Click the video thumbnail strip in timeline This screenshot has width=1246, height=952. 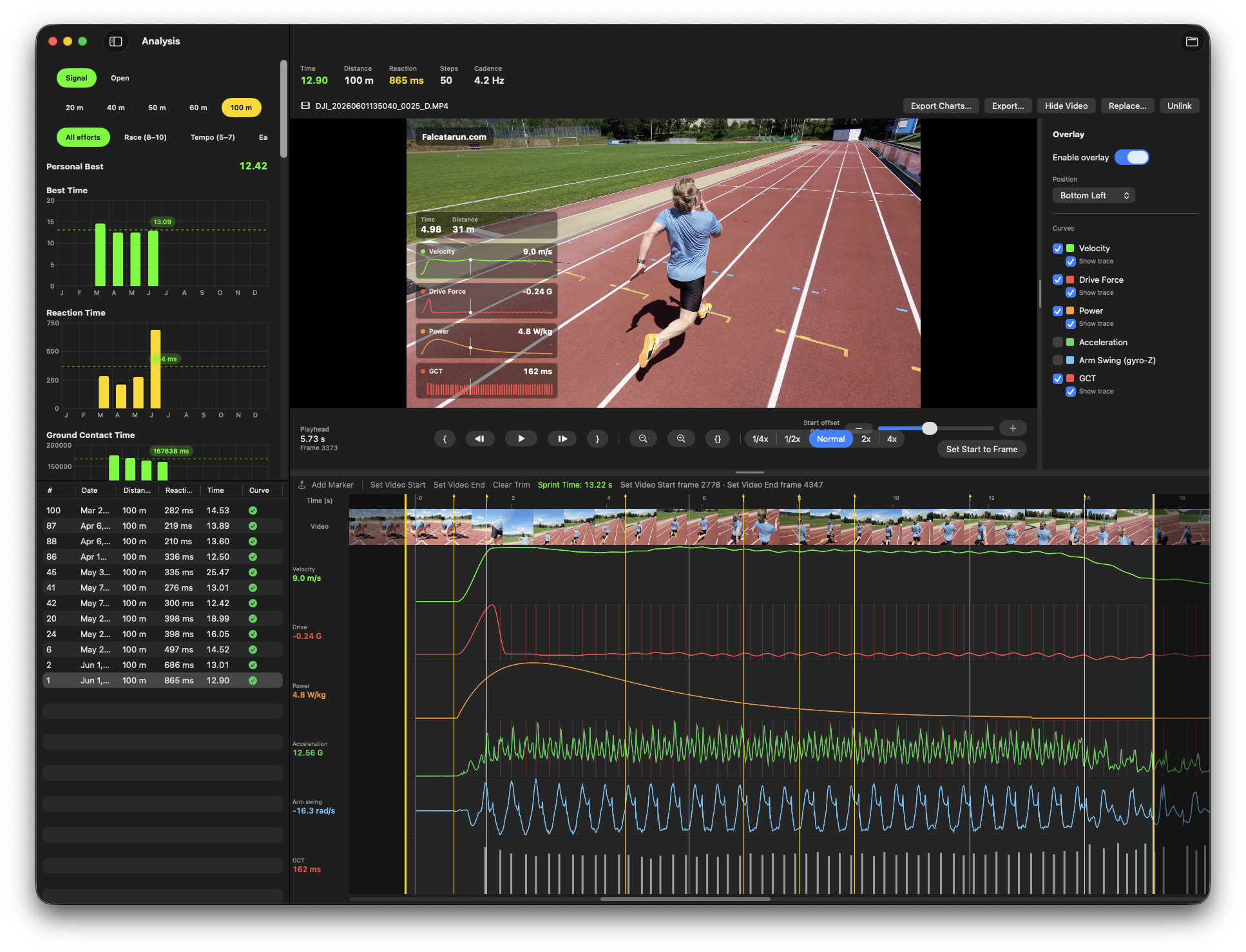tap(779, 527)
